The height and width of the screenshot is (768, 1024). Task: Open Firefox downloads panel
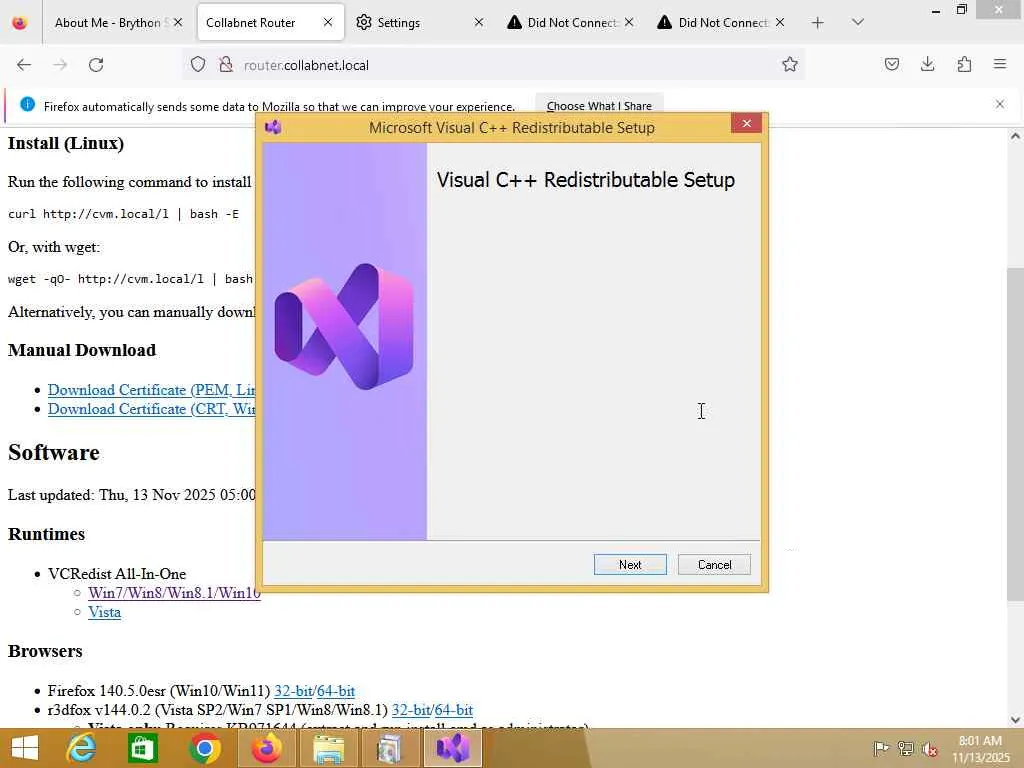coord(927,64)
